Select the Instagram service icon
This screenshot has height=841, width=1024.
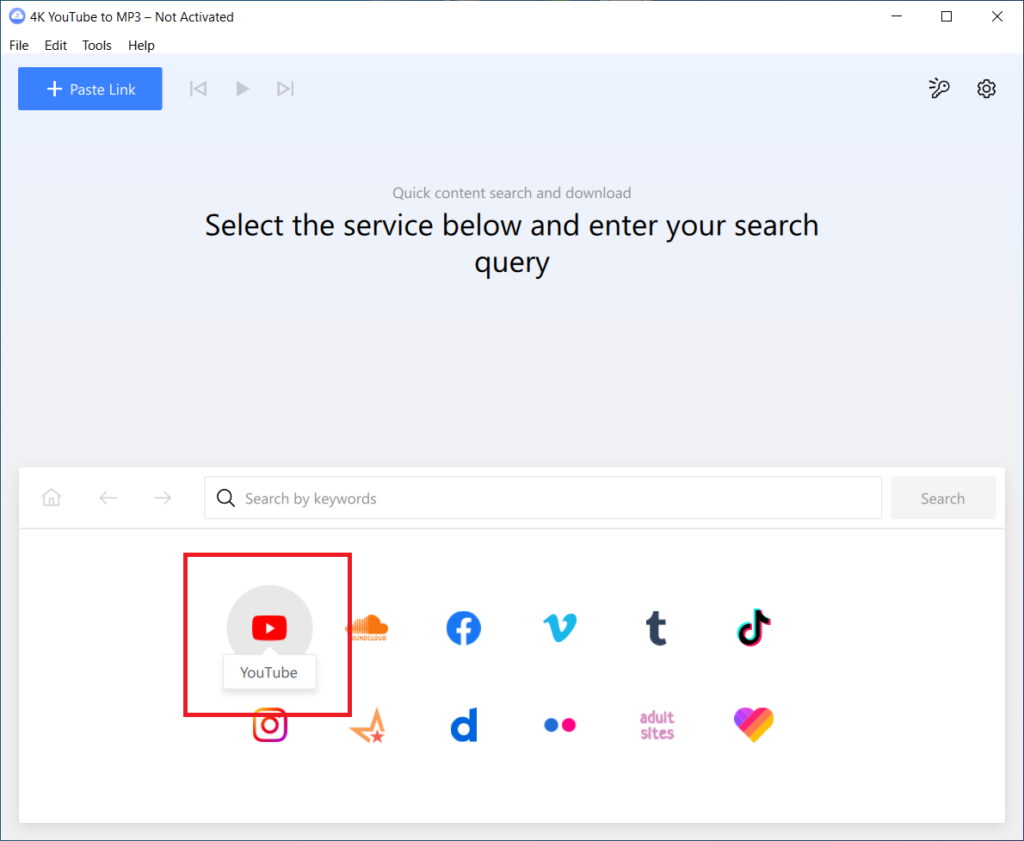pyautogui.click(x=270, y=725)
